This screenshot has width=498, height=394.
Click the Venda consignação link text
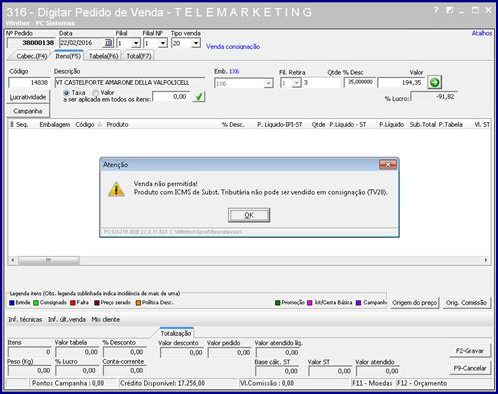coord(233,46)
